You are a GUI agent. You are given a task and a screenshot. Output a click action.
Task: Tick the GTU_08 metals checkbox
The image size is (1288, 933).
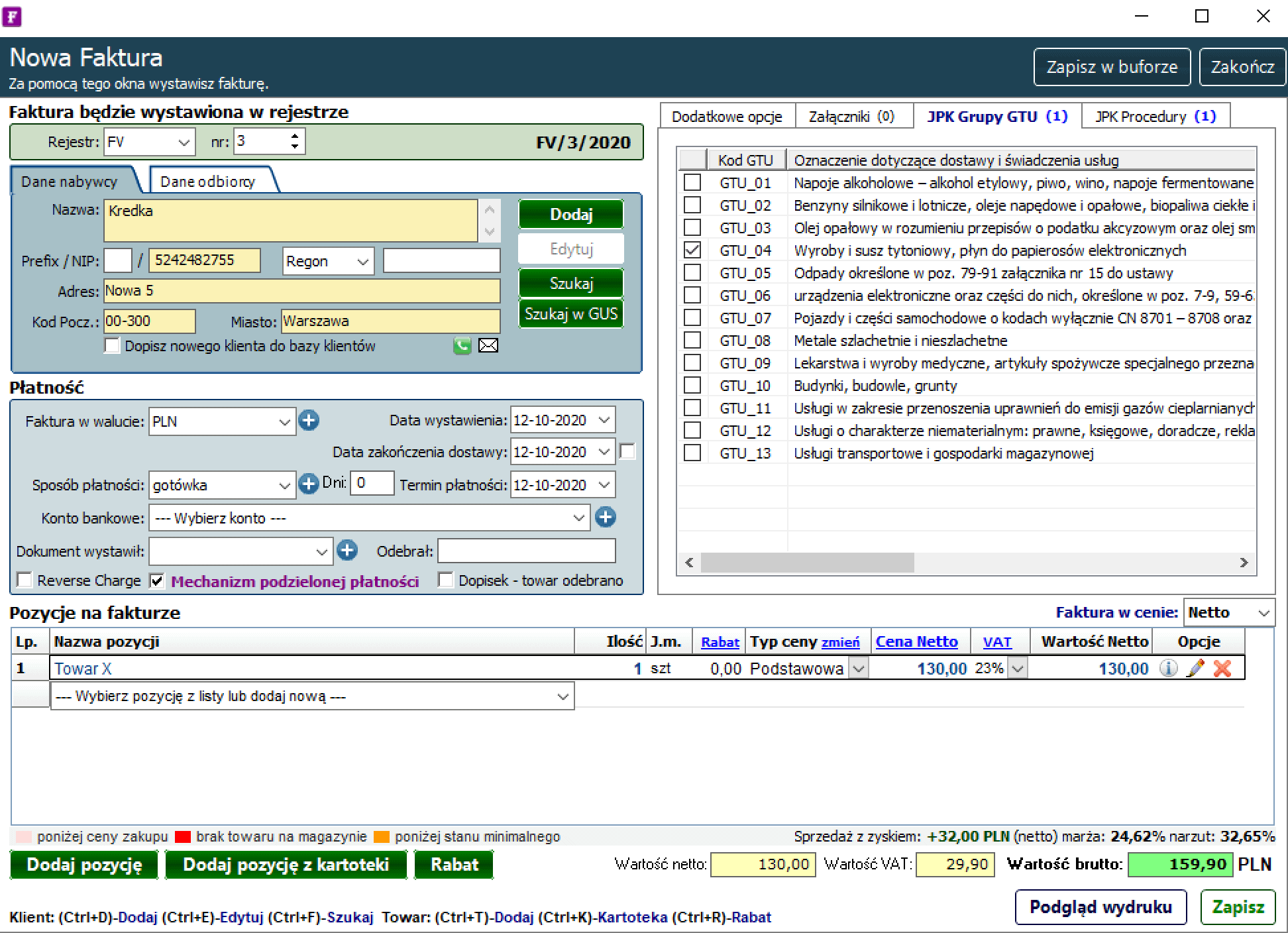[x=692, y=340]
